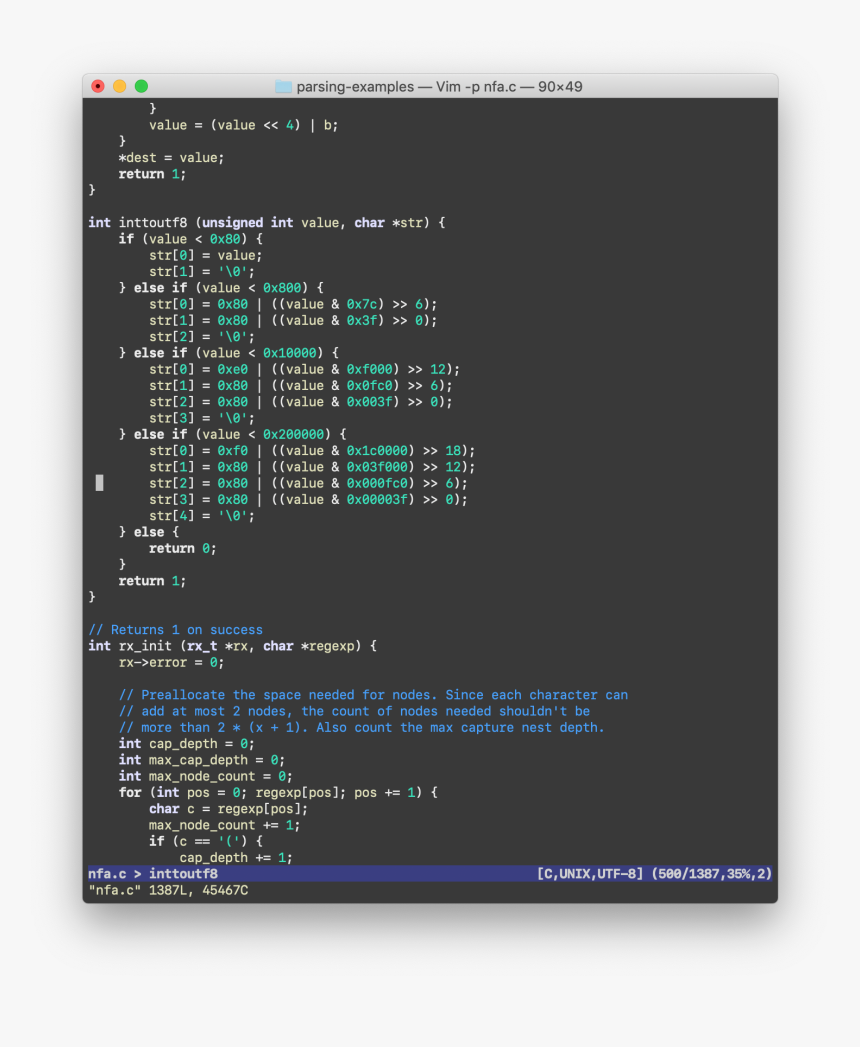Screen dimensions: 860x1047
Task: Click comment line starting '// Preallocate the space'
Action: (373, 695)
